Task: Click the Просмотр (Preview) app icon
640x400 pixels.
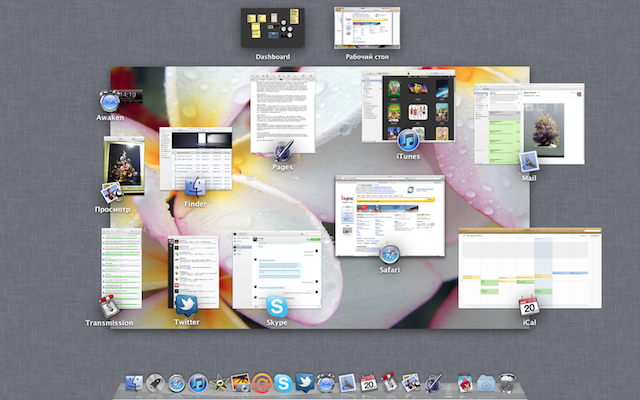Action: tap(111, 190)
